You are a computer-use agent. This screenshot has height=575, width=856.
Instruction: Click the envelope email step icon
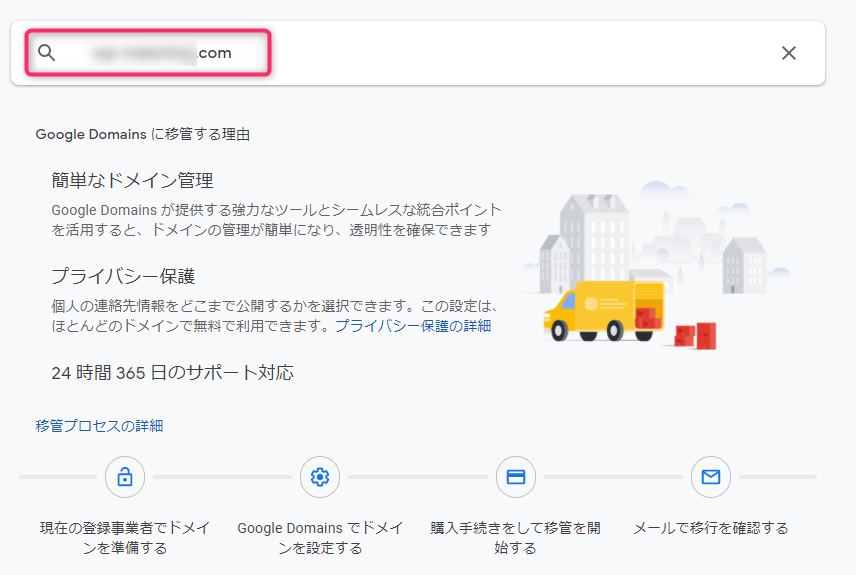point(710,477)
